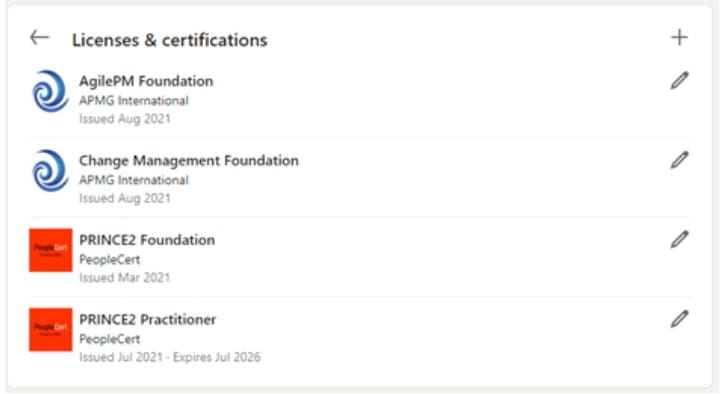Open APMG logo beside Change Management Foundation
This screenshot has height=394, width=720.
[51, 170]
